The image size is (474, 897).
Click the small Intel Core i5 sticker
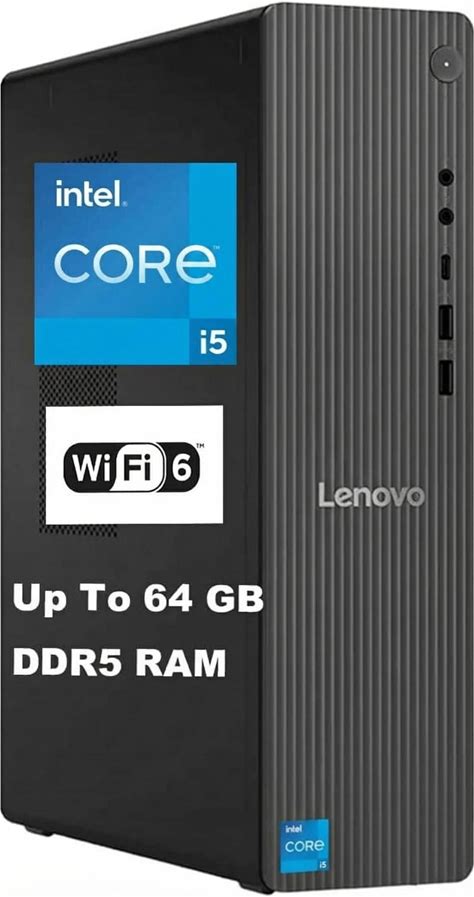click(x=303, y=846)
